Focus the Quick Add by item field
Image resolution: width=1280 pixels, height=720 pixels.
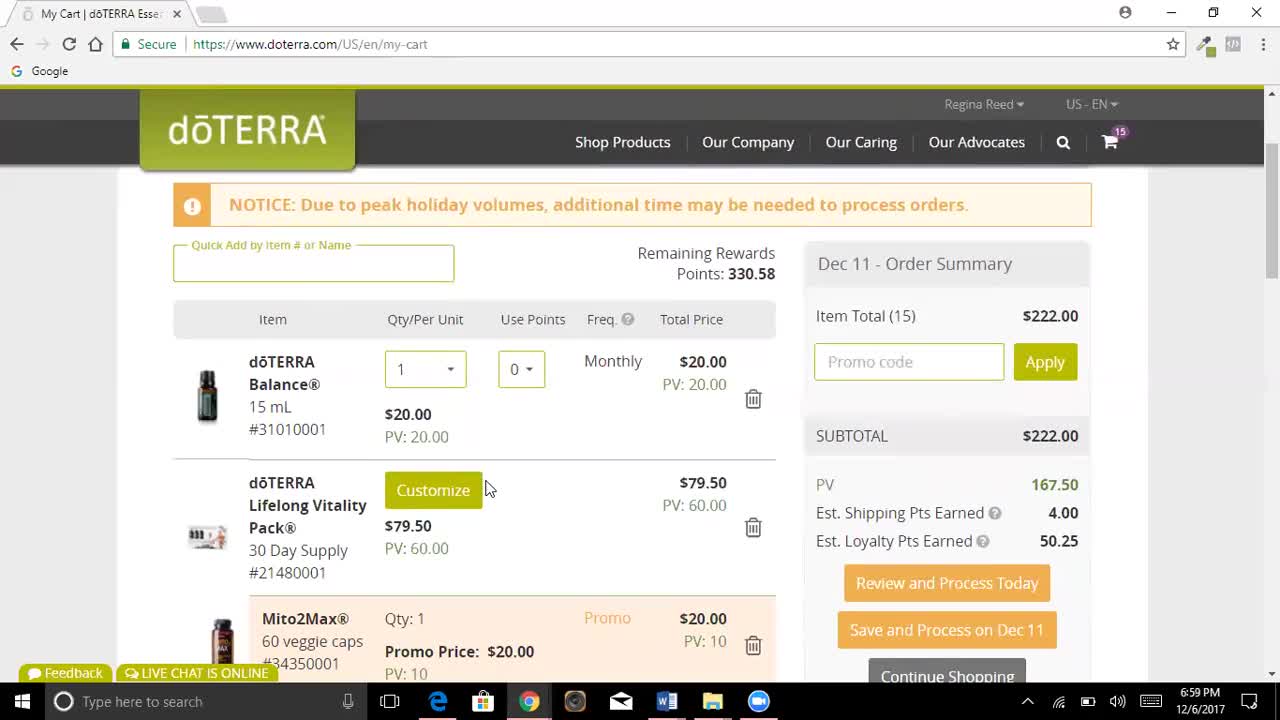(313, 264)
